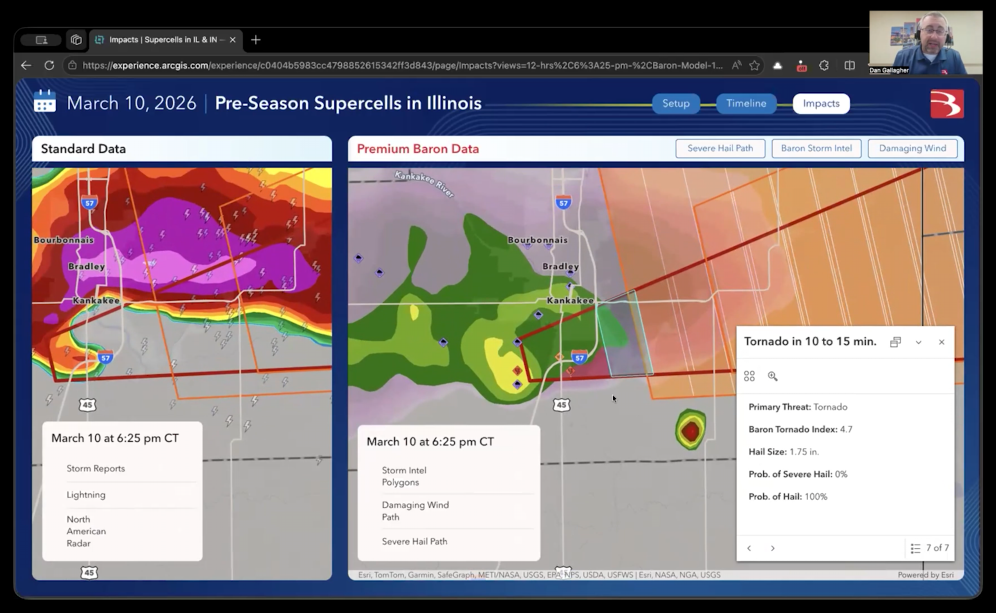Click the red hail core storm cell on map
The image size is (996, 613).
690,431
